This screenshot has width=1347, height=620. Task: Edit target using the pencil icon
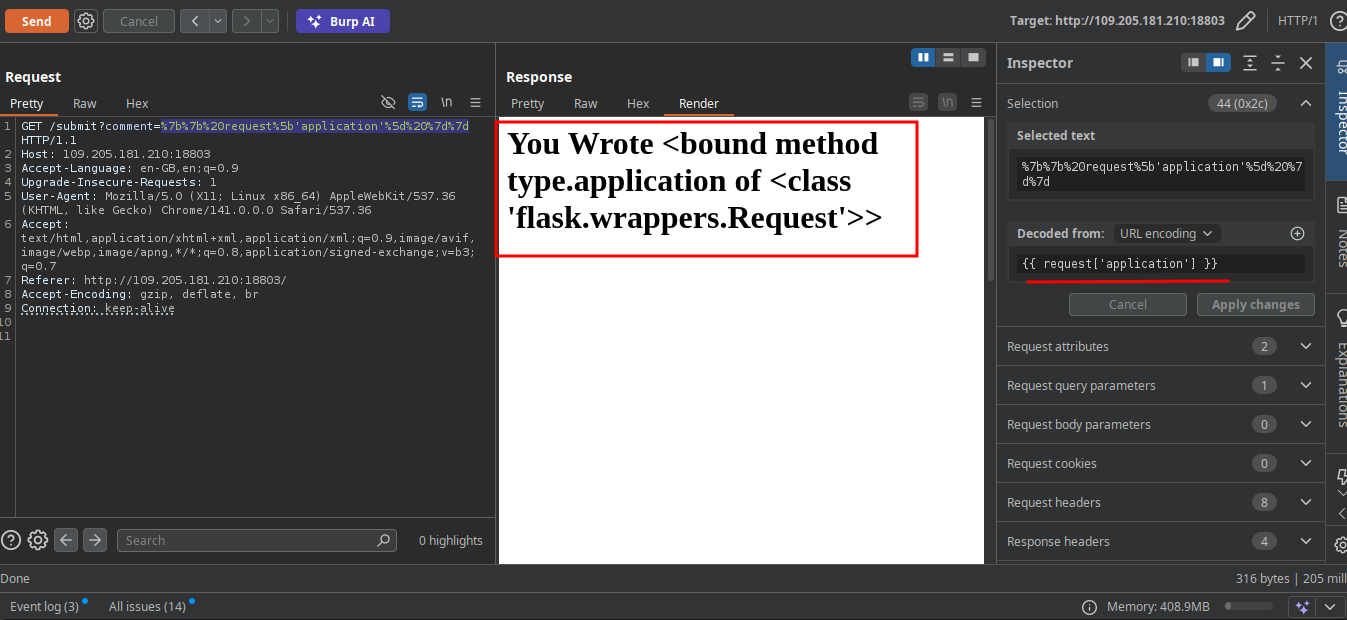1245,21
